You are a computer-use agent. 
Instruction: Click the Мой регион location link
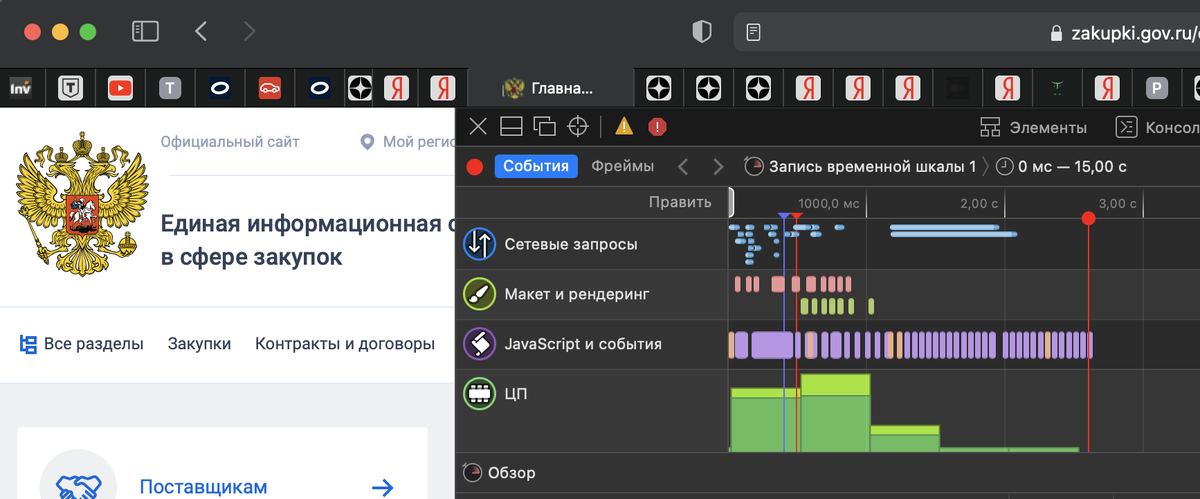(x=408, y=142)
